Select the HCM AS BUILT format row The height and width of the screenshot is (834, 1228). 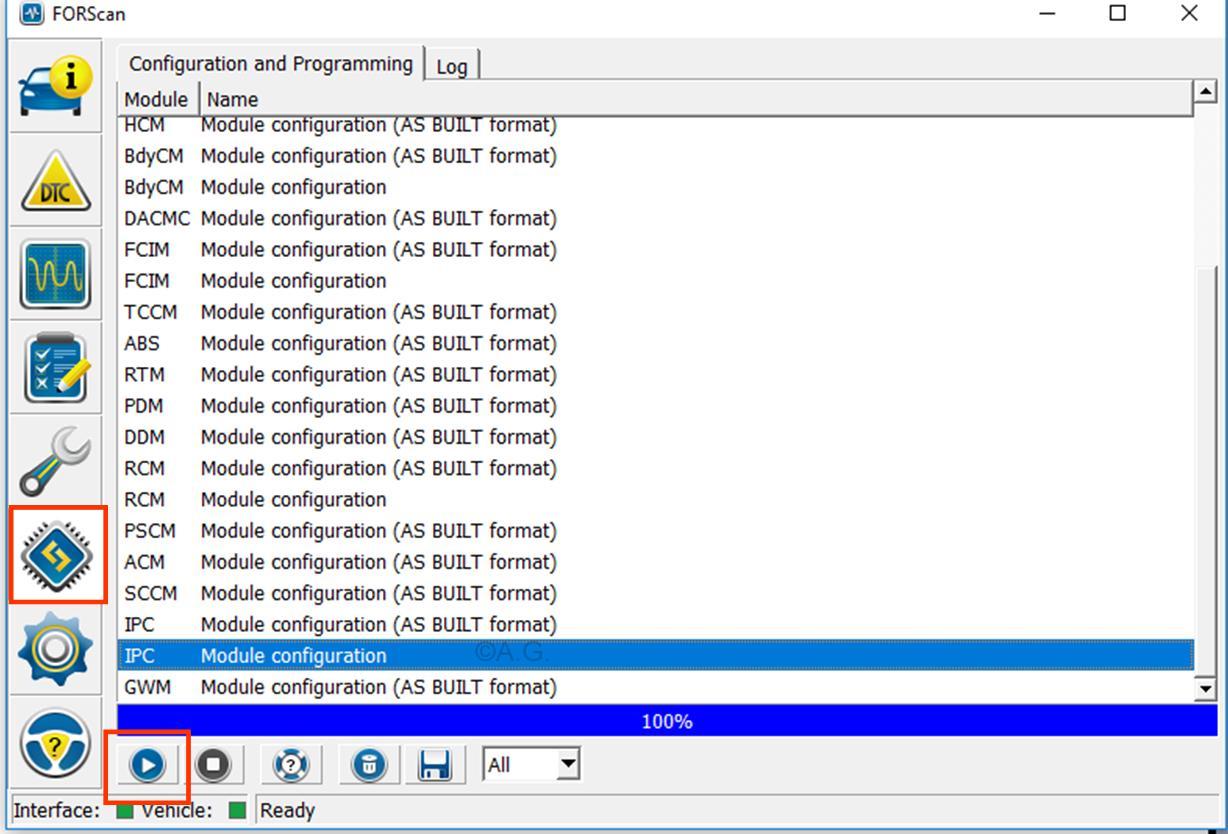[656, 125]
